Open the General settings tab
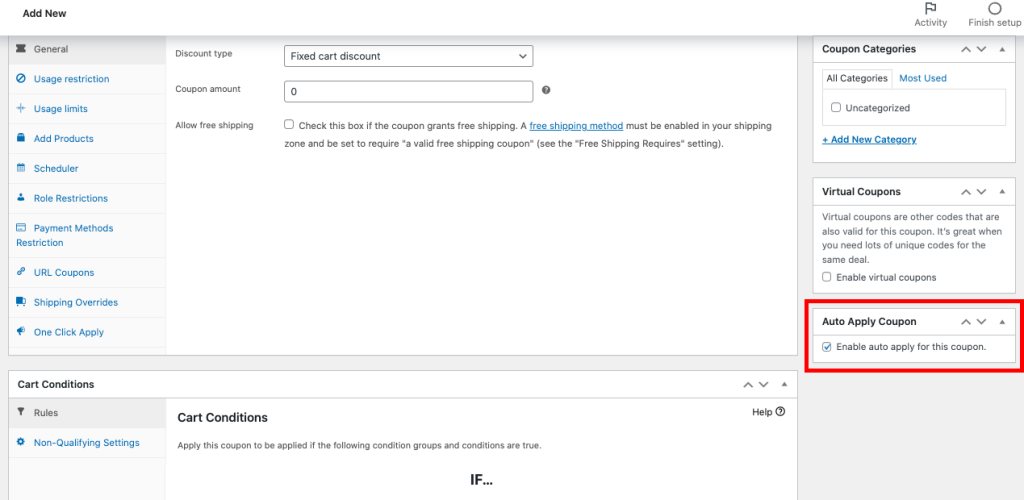This screenshot has height=500, width=1024. click(x=88, y=49)
